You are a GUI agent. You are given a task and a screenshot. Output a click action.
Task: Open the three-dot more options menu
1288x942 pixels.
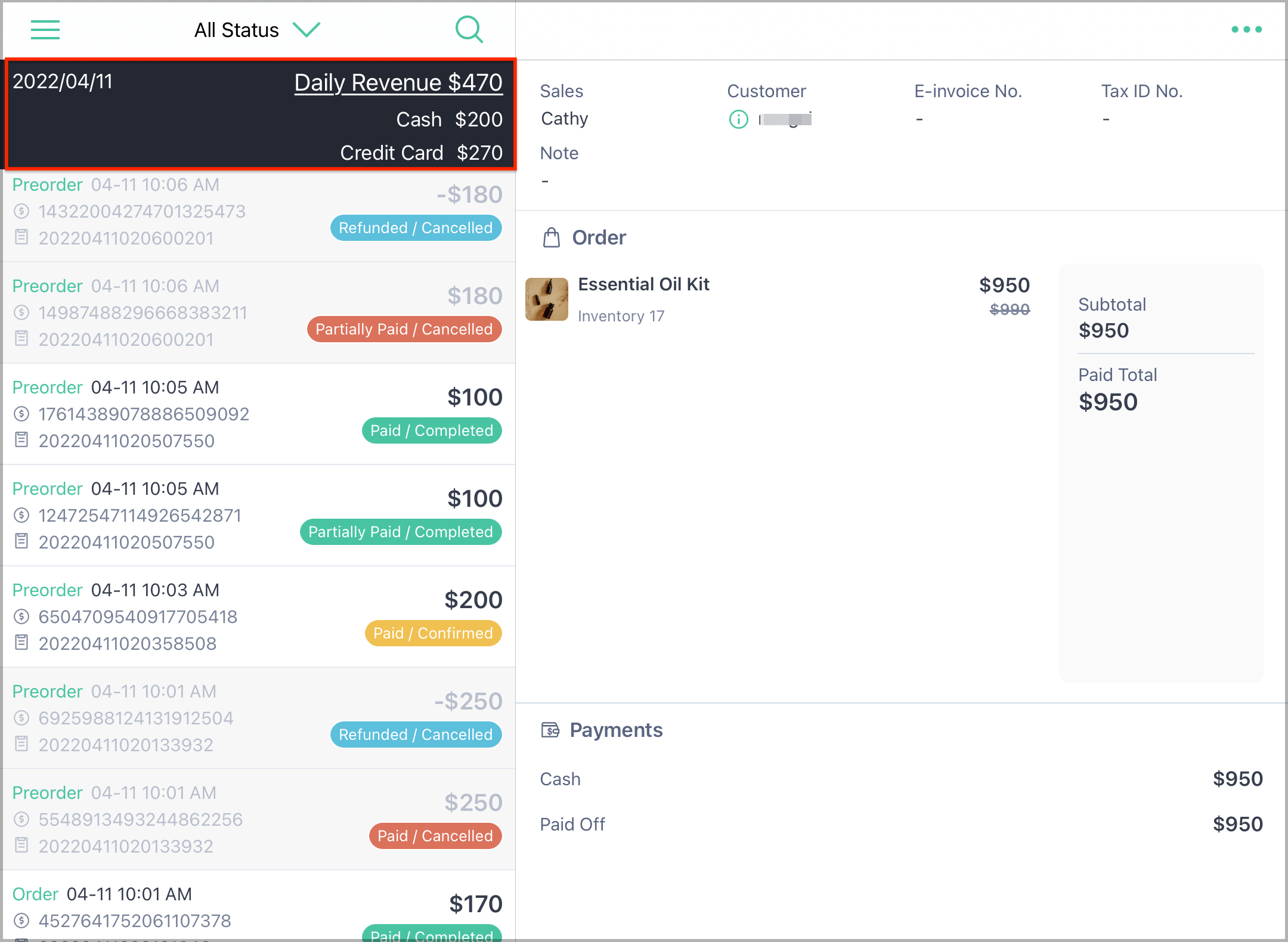pyautogui.click(x=1247, y=29)
